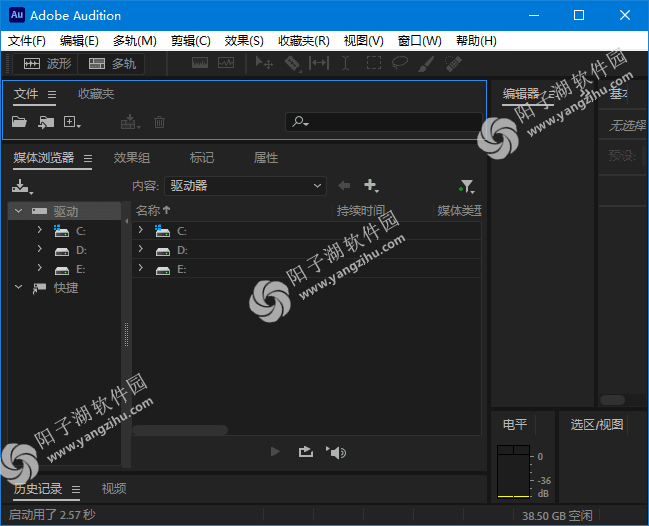Open the 历史记录 panel menu icon
The image size is (649, 526).
(x=76, y=490)
